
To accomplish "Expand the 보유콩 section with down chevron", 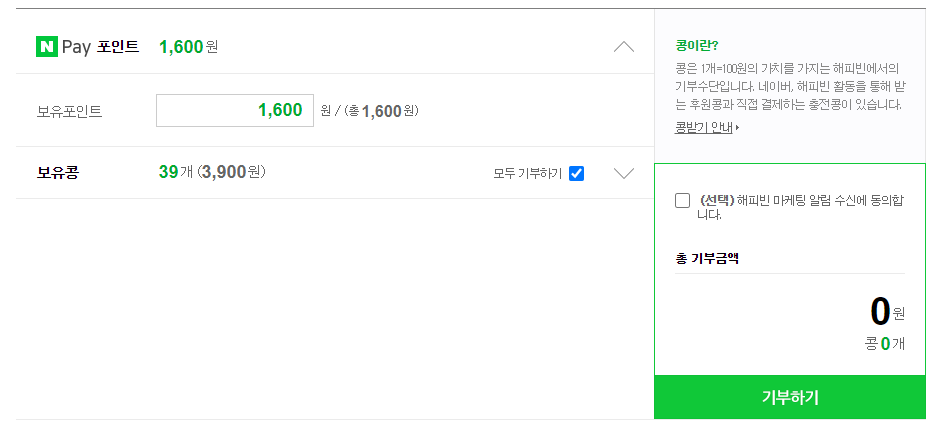I will click(624, 173).
